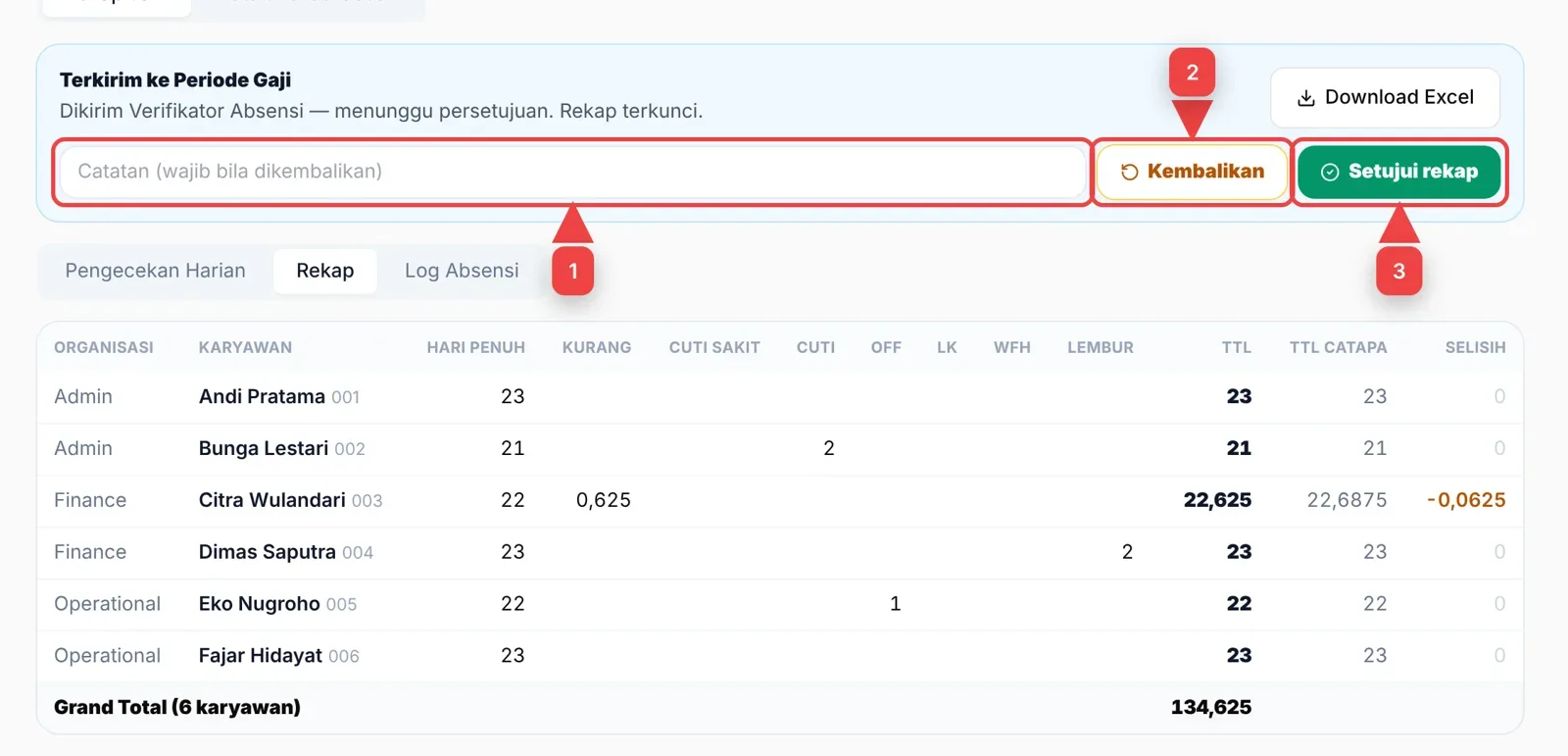The height and width of the screenshot is (756, 1568).
Task: Select employee Fajar Hidayat
Action: pos(260,655)
